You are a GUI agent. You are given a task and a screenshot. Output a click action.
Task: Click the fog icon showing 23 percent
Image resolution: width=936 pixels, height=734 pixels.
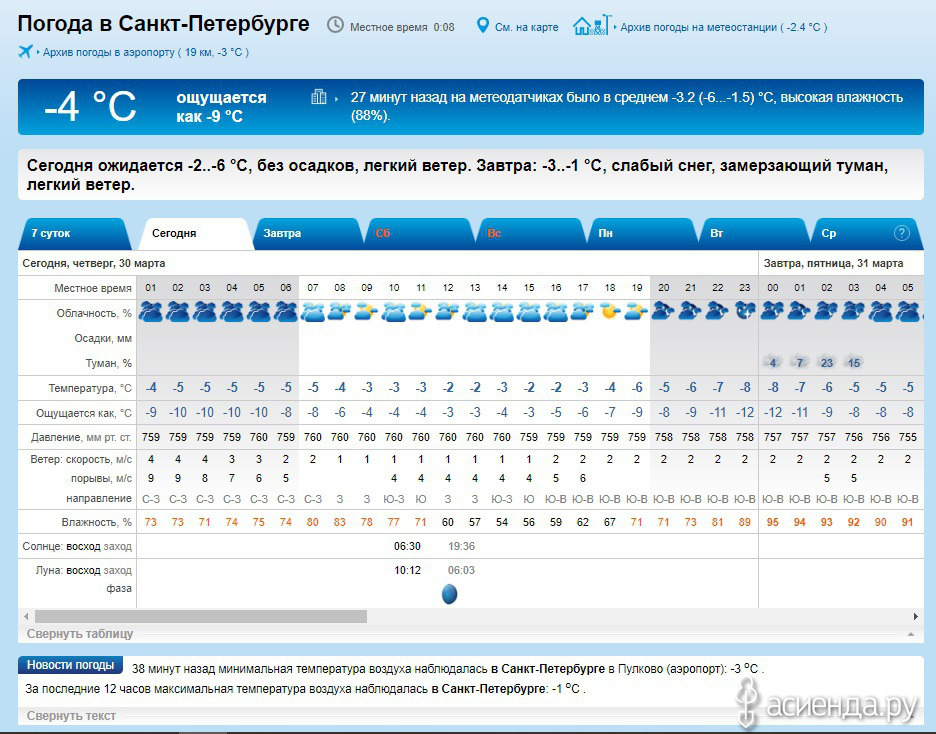coord(827,362)
